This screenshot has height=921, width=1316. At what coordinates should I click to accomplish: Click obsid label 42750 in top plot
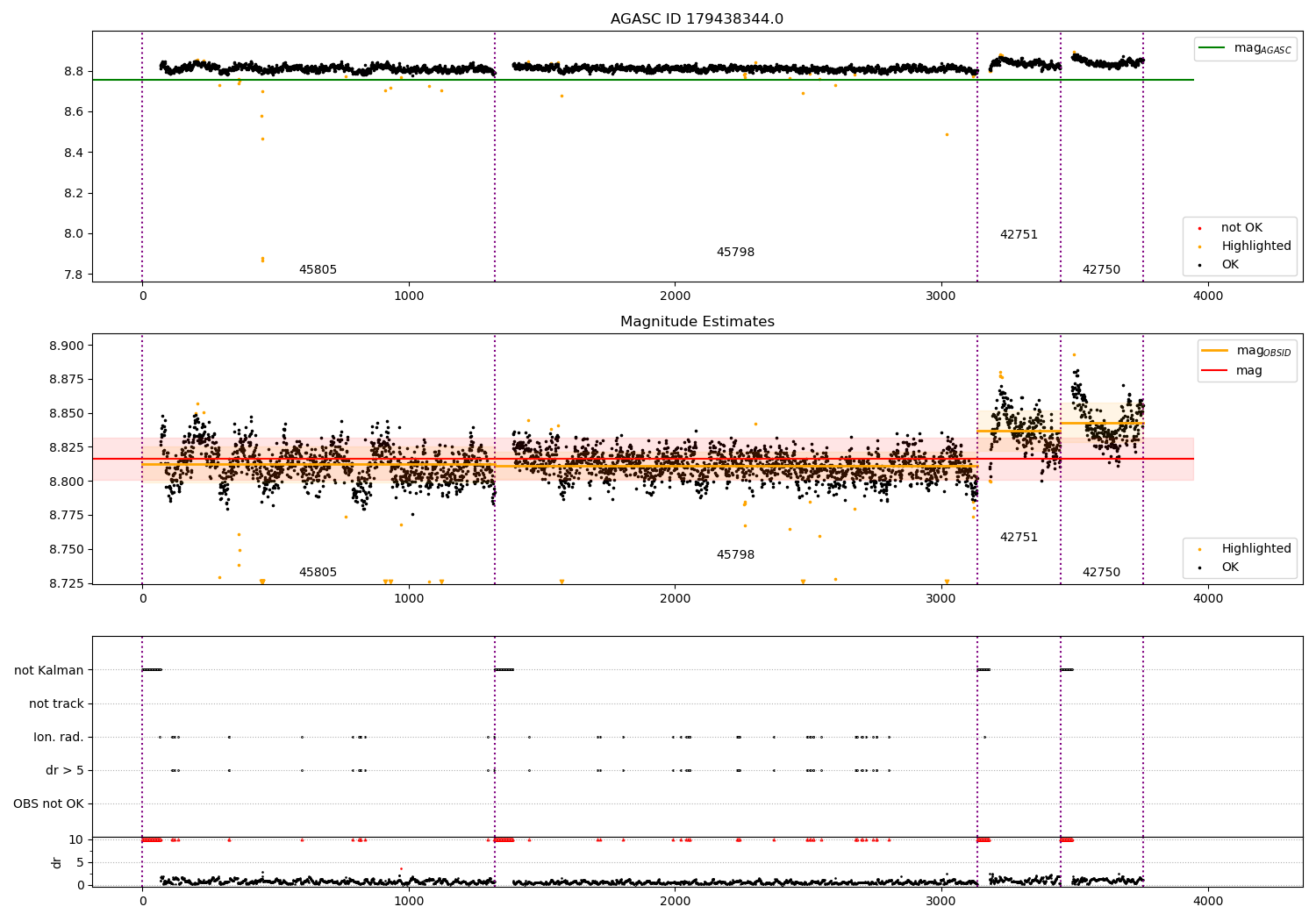tap(1101, 270)
